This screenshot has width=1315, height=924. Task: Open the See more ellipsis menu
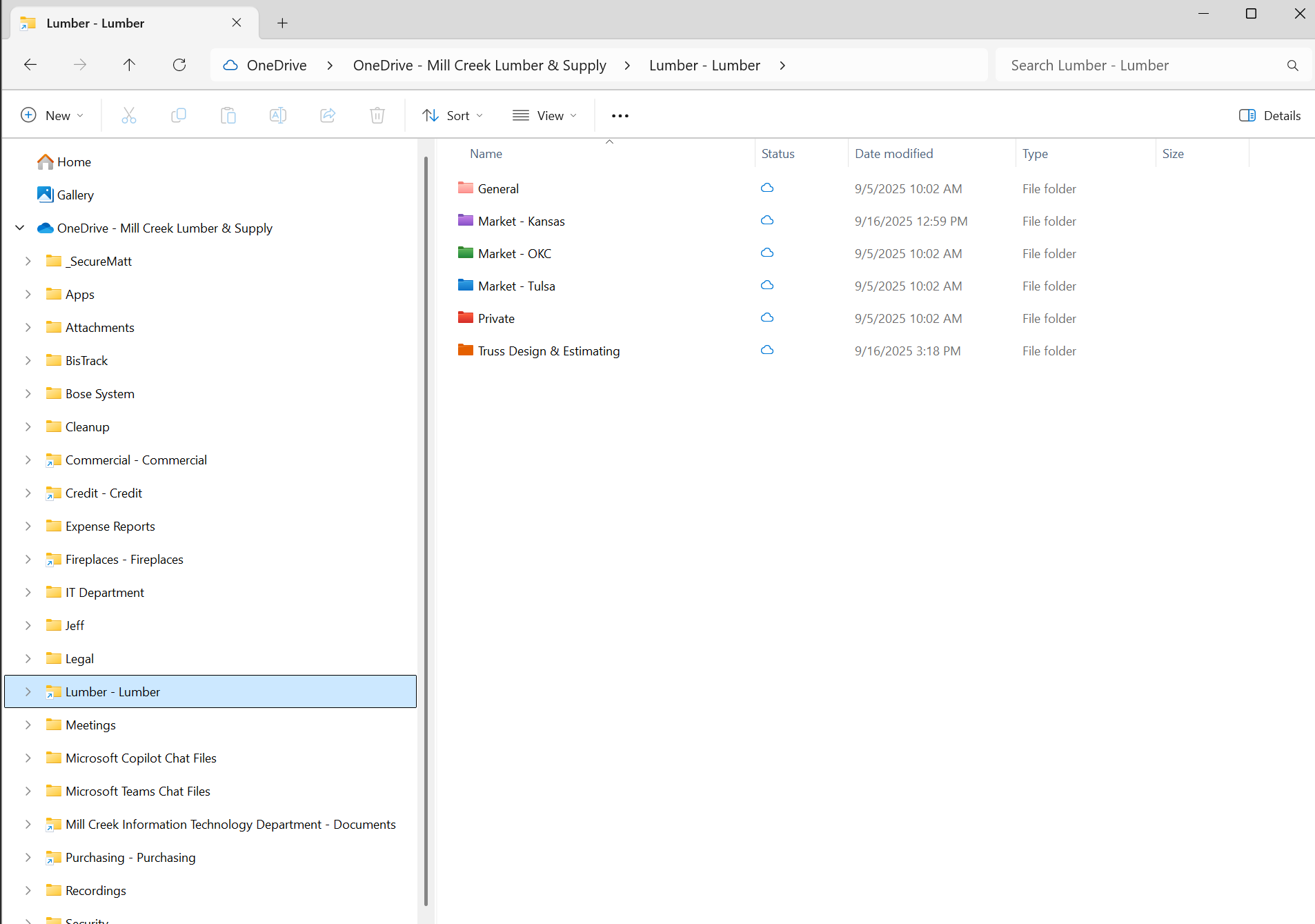(620, 115)
